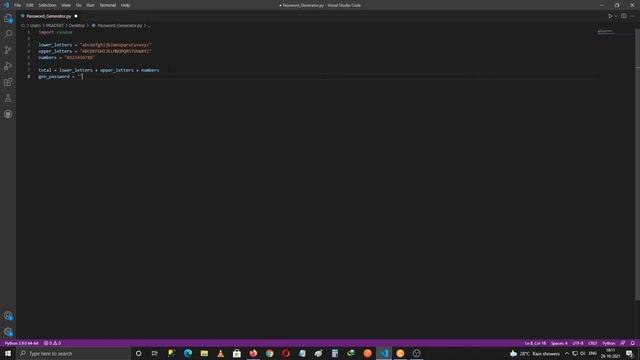Viewport: 640px width, 360px height.
Task: Click Ln 8, Col 18 position indicator
Action: (x=535, y=343)
